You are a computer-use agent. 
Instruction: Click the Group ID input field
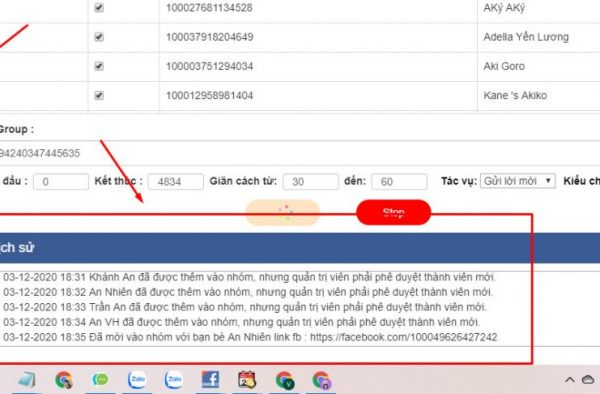[300, 153]
